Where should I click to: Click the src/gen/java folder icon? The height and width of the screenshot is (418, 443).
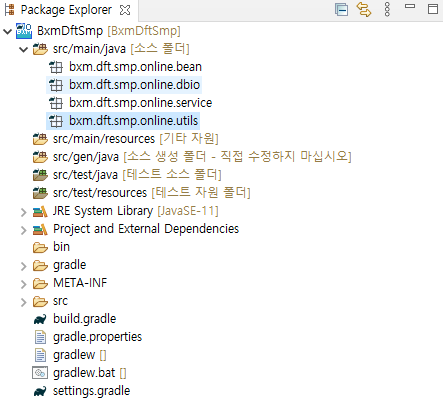coord(40,157)
